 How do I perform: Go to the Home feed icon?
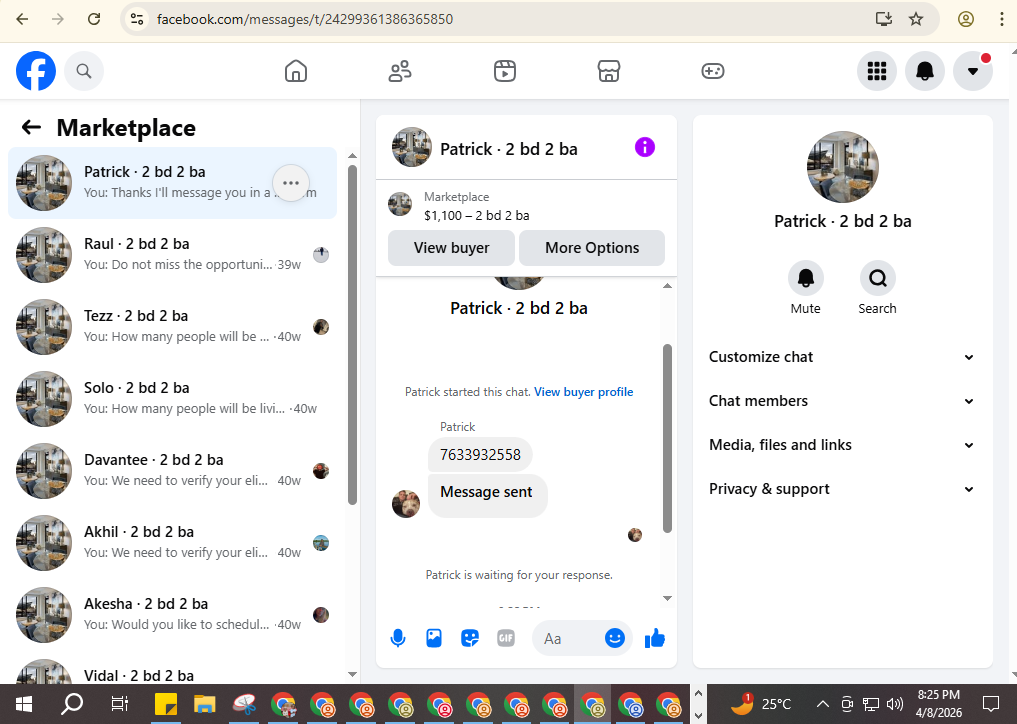296,71
